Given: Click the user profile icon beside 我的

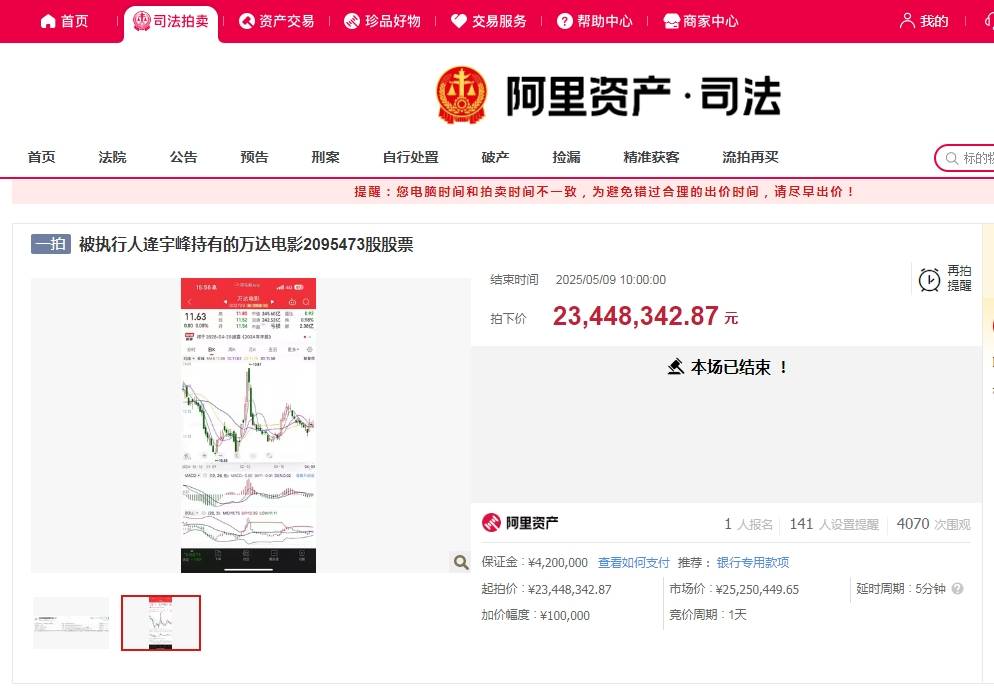Looking at the screenshot, I should [x=907, y=21].
